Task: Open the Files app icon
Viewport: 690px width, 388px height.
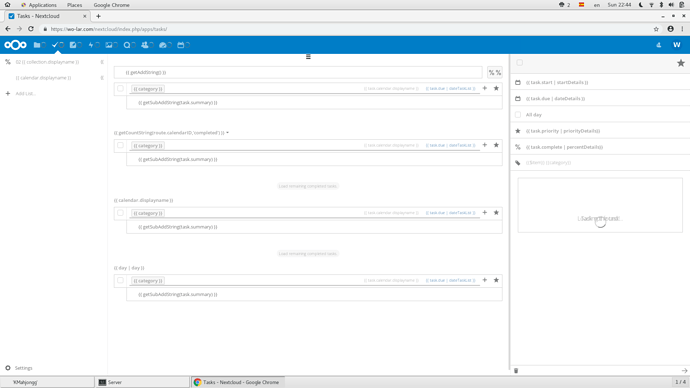Action: pyautogui.click(x=37, y=45)
